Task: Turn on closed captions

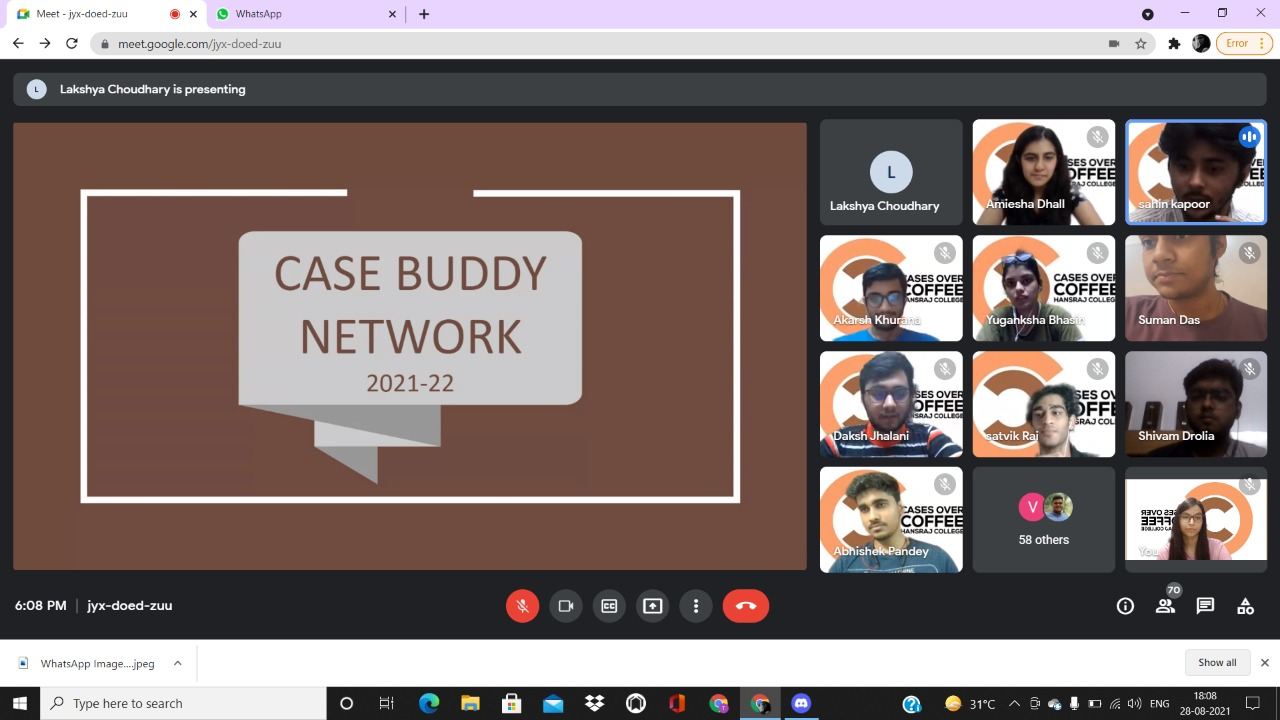Action: 609,606
